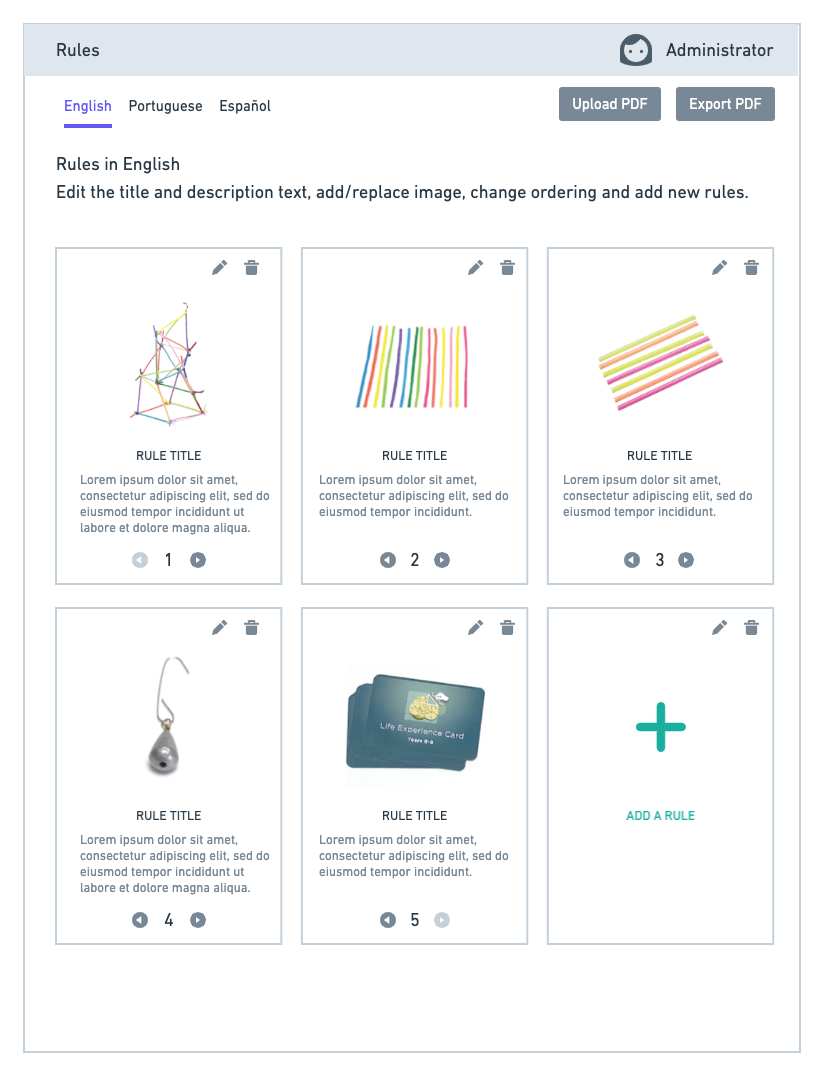Image resolution: width=824 pixels, height=1076 pixels.
Task: Click the Administrator avatar icon
Action: [x=636, y=50]
